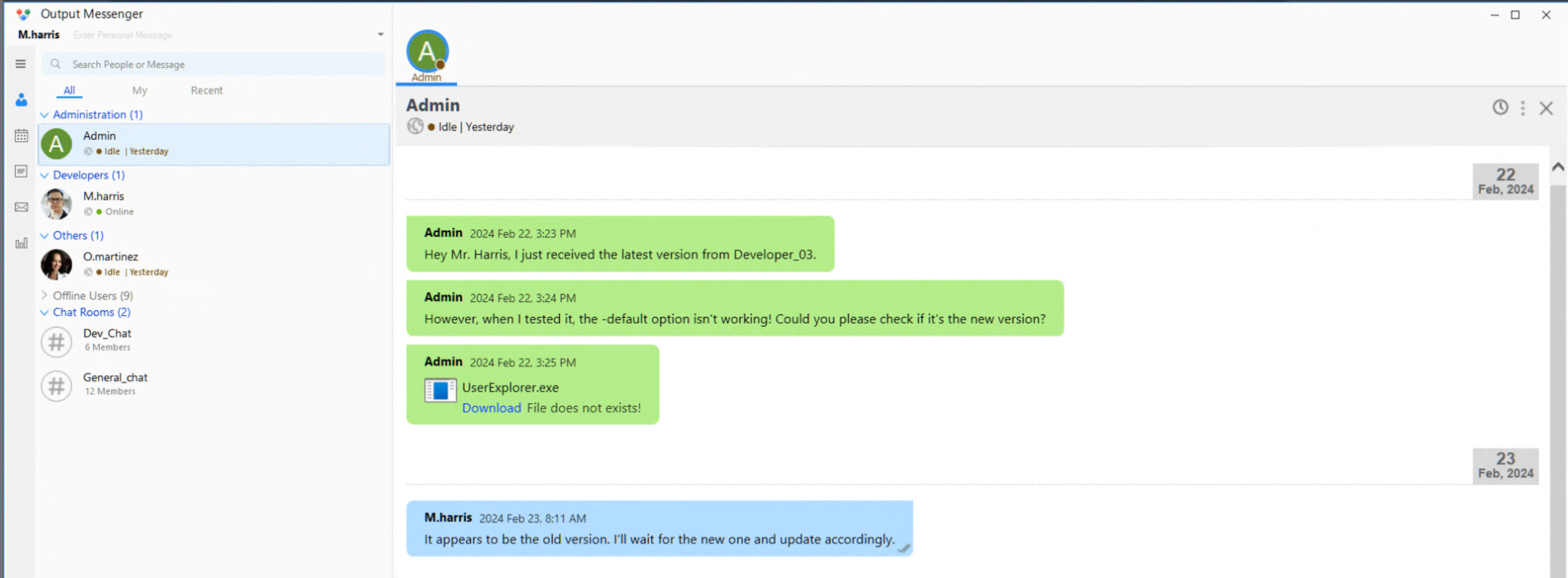
Task: Collapse the Chat Rooms group
Action: pyautogui.click(x=44, y=312)
